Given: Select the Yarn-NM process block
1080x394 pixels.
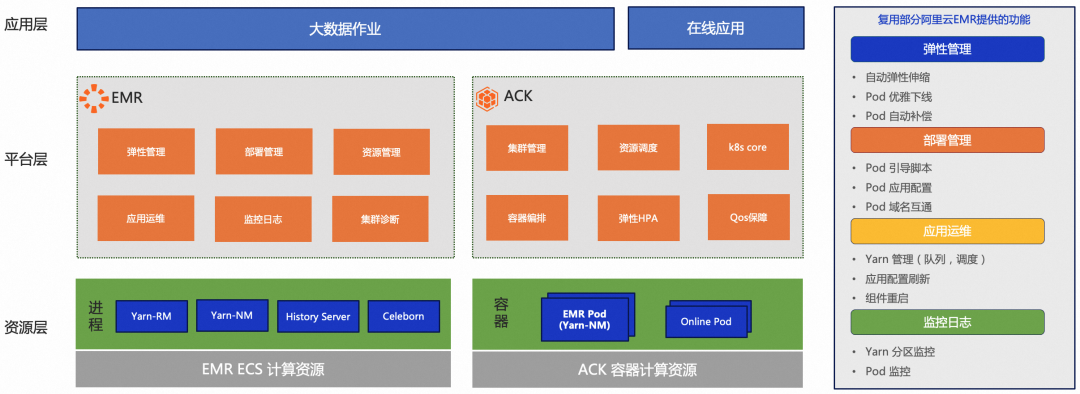Looking at the screenshot, I should 231,315.
